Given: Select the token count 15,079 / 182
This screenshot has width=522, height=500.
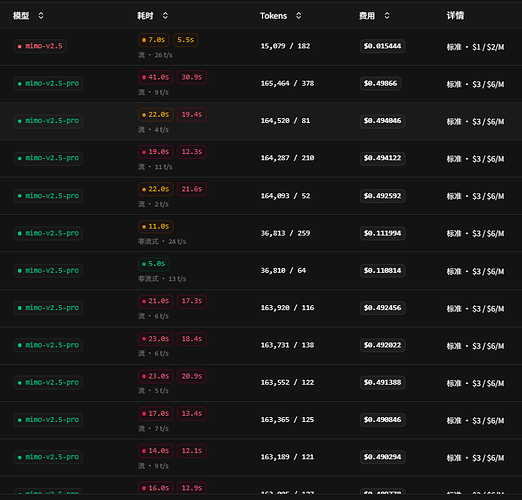Looking at the screenshot, I should 285,46.
